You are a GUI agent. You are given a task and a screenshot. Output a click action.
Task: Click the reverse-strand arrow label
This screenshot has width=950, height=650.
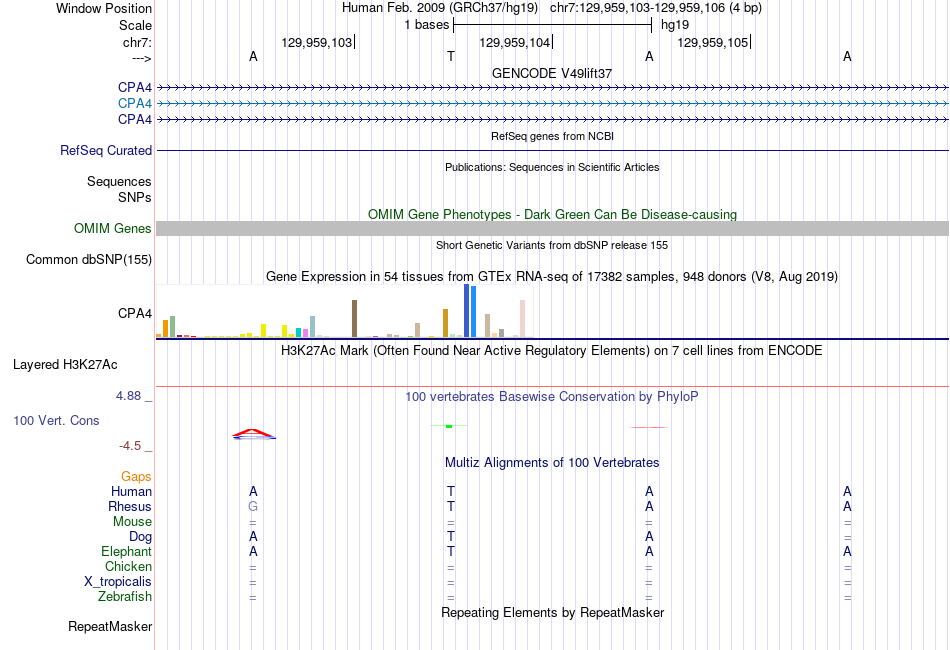(x=142, y=58)
